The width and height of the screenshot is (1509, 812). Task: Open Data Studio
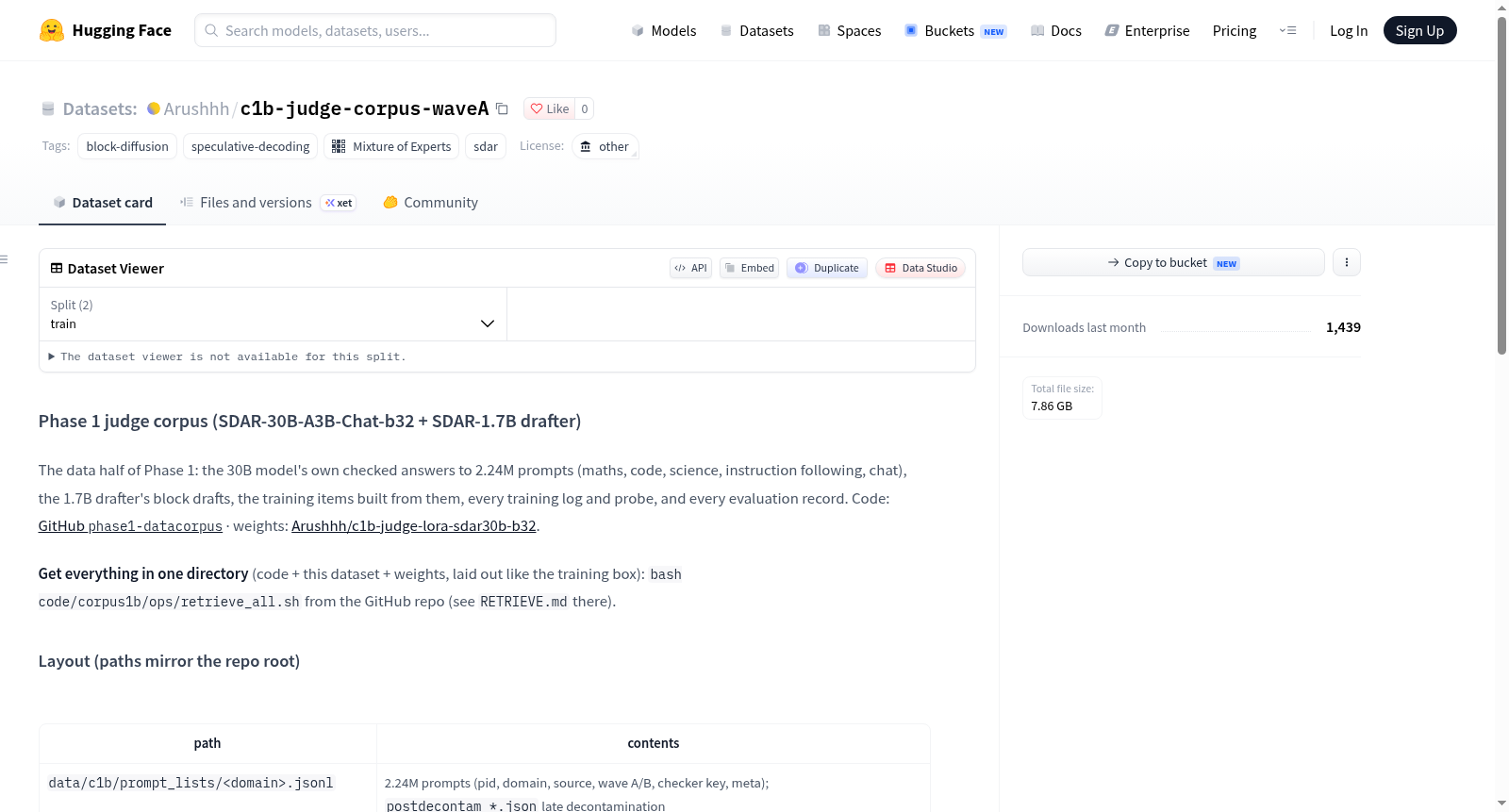coord(920,268)
